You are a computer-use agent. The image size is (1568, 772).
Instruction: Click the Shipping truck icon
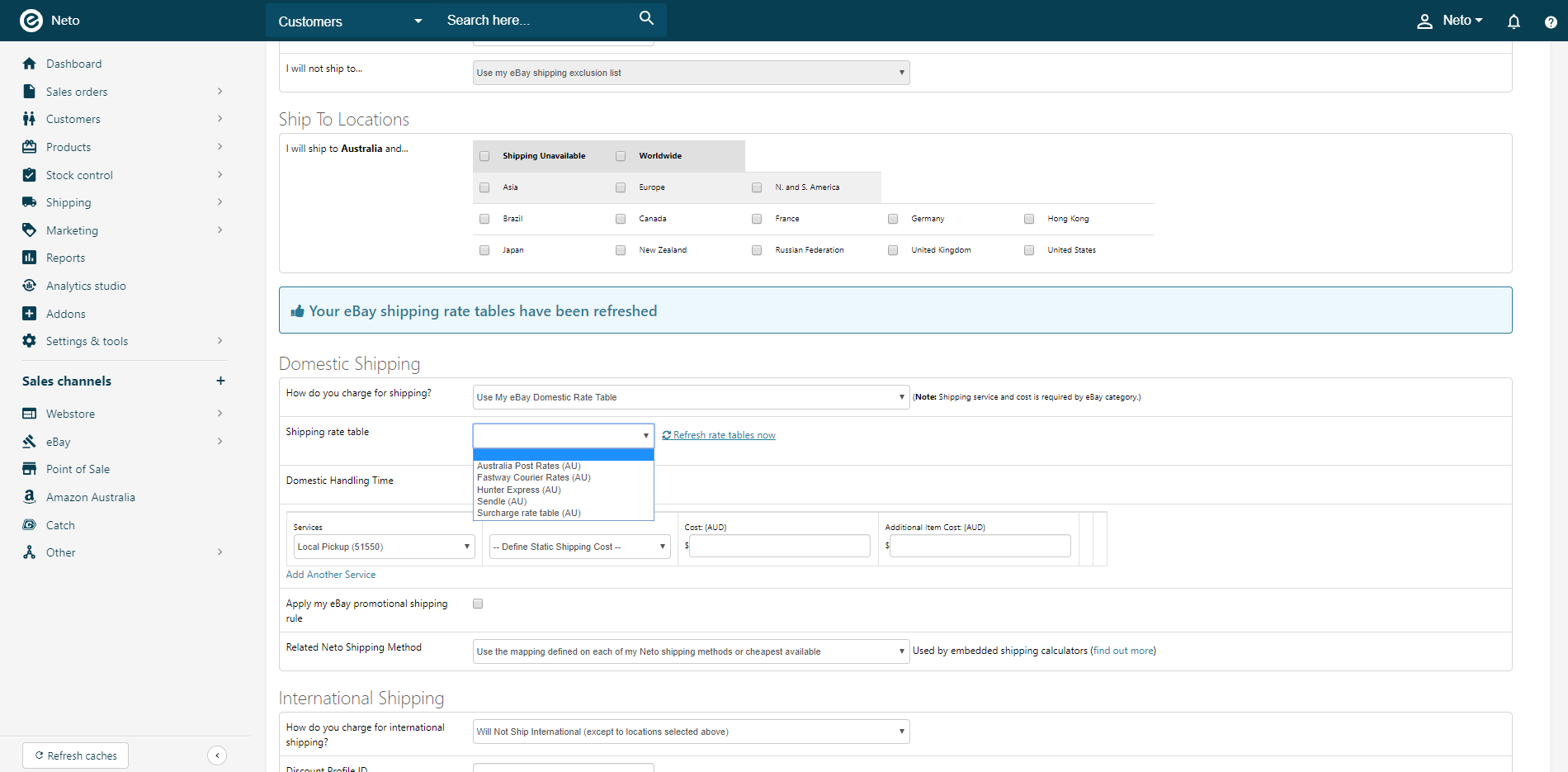click(x=30, y=202)
